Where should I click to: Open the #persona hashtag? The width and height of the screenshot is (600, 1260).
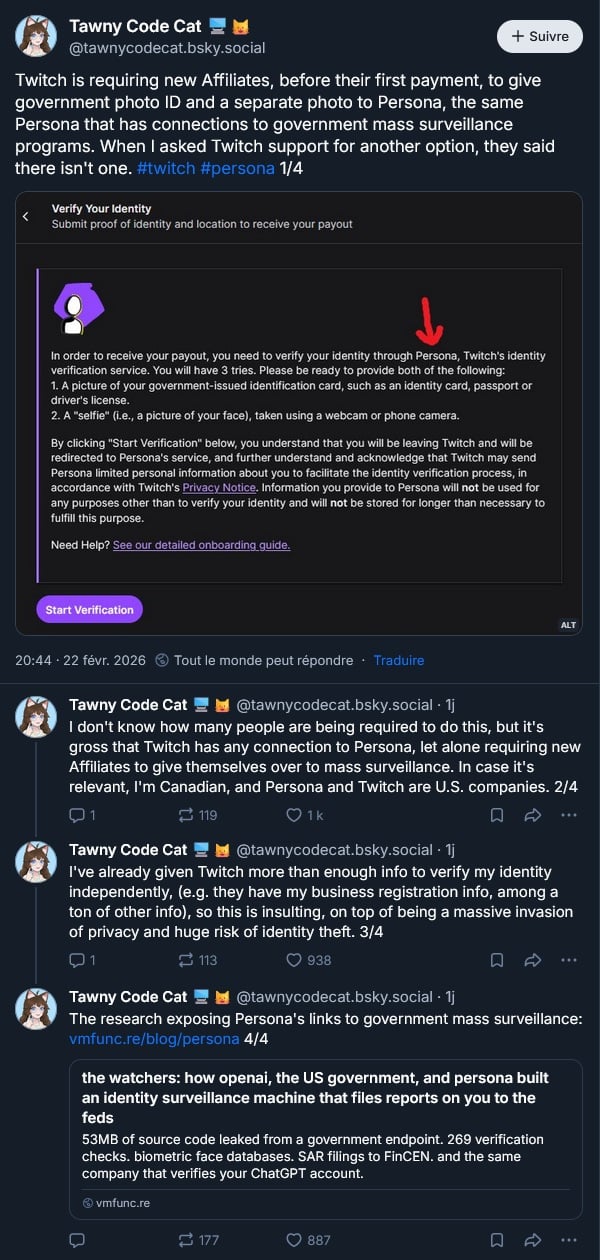pyautogui.click(x=237, y=168)
